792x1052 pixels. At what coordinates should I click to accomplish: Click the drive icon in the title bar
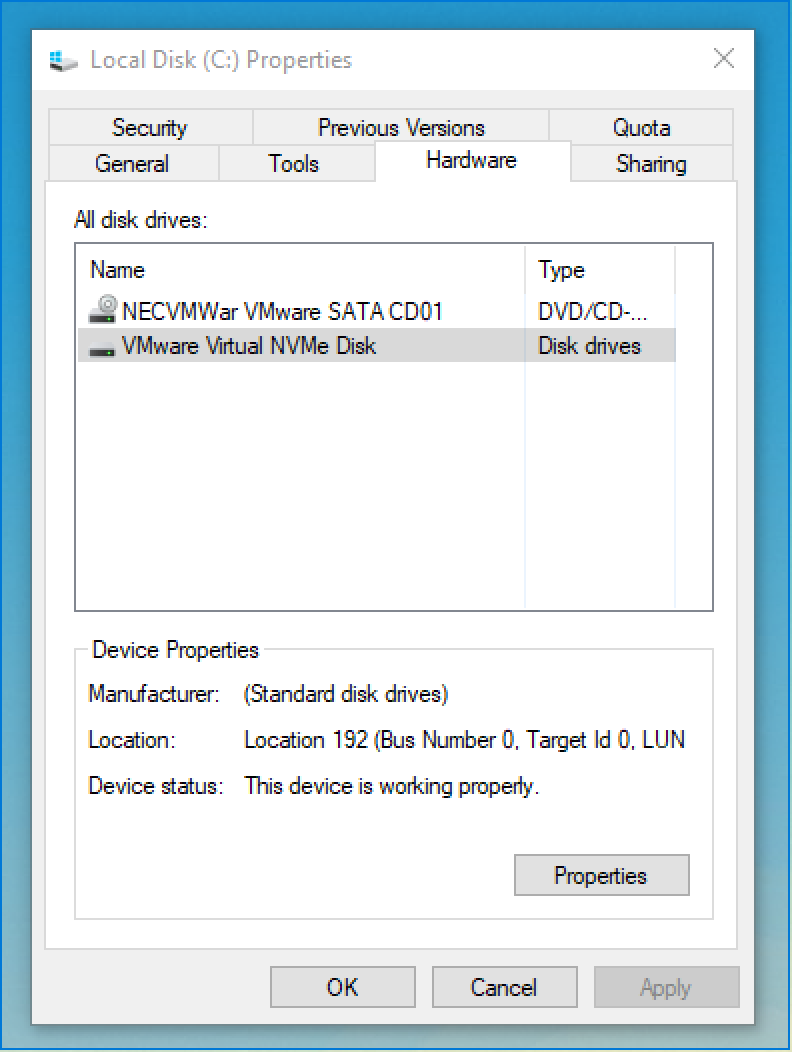(63, 60)
